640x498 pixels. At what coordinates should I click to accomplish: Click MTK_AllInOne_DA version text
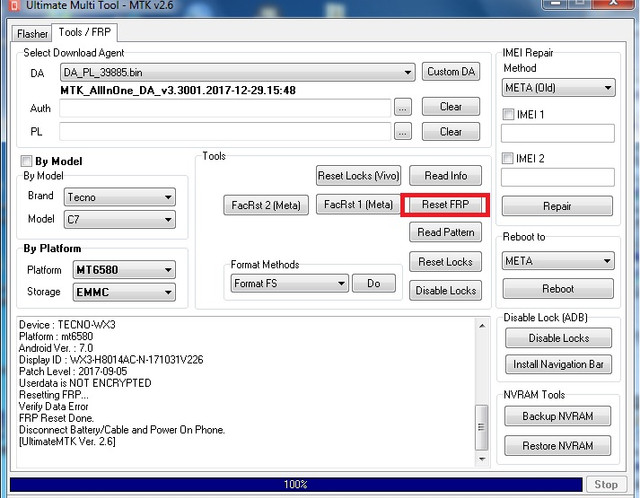tap(178, 90)
